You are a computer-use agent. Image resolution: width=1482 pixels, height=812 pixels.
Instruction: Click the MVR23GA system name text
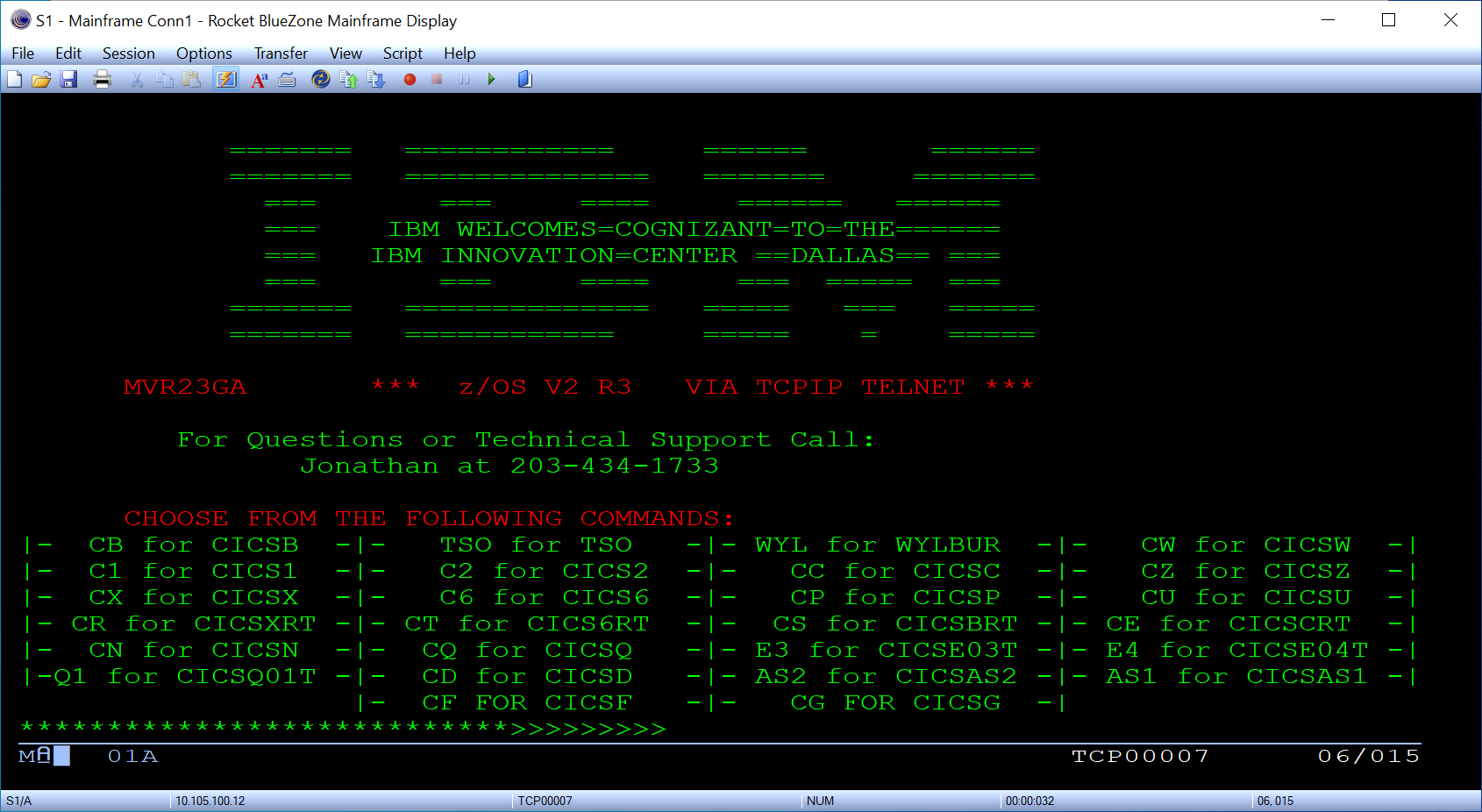[185, 388]
